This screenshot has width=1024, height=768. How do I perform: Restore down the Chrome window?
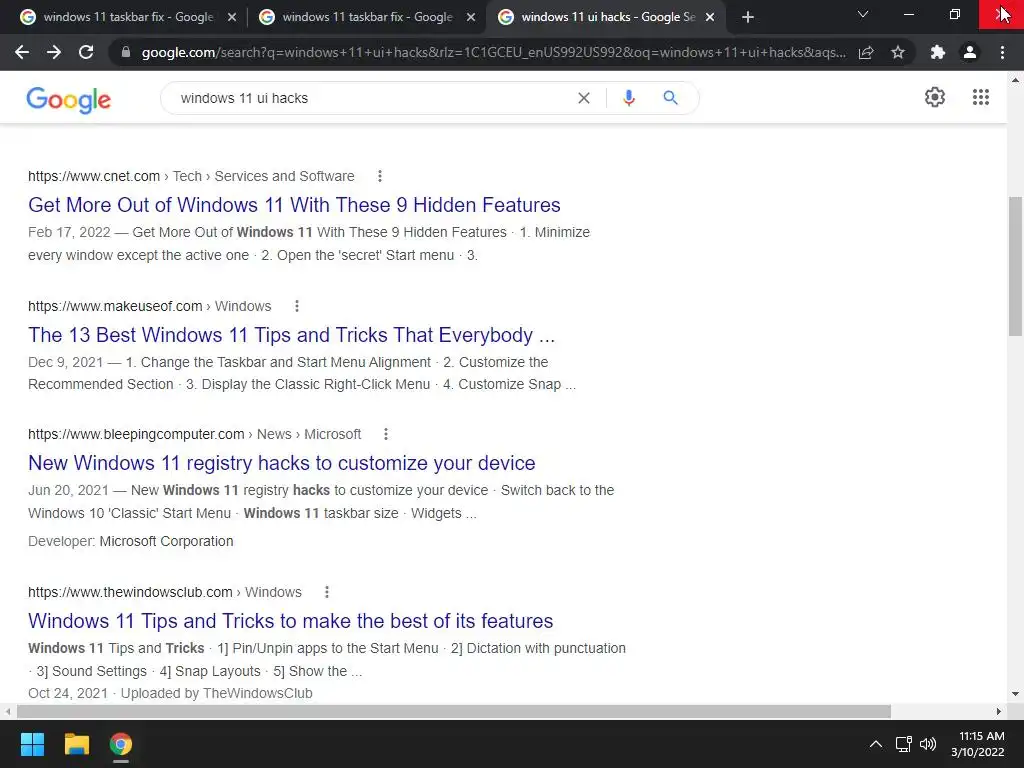(x=955, y=14)
